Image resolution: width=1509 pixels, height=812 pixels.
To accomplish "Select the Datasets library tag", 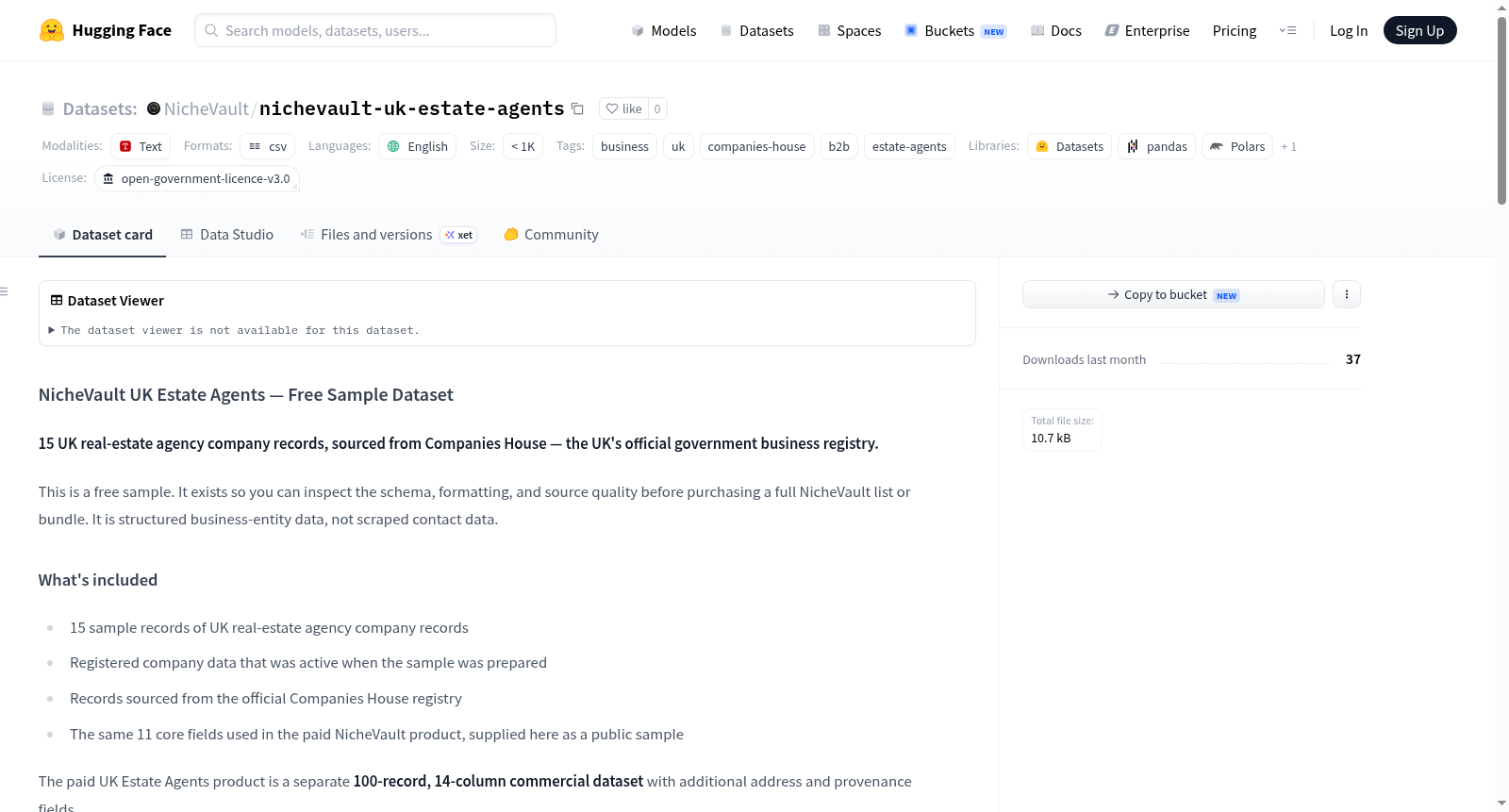I will click(x=1070, y=146).
